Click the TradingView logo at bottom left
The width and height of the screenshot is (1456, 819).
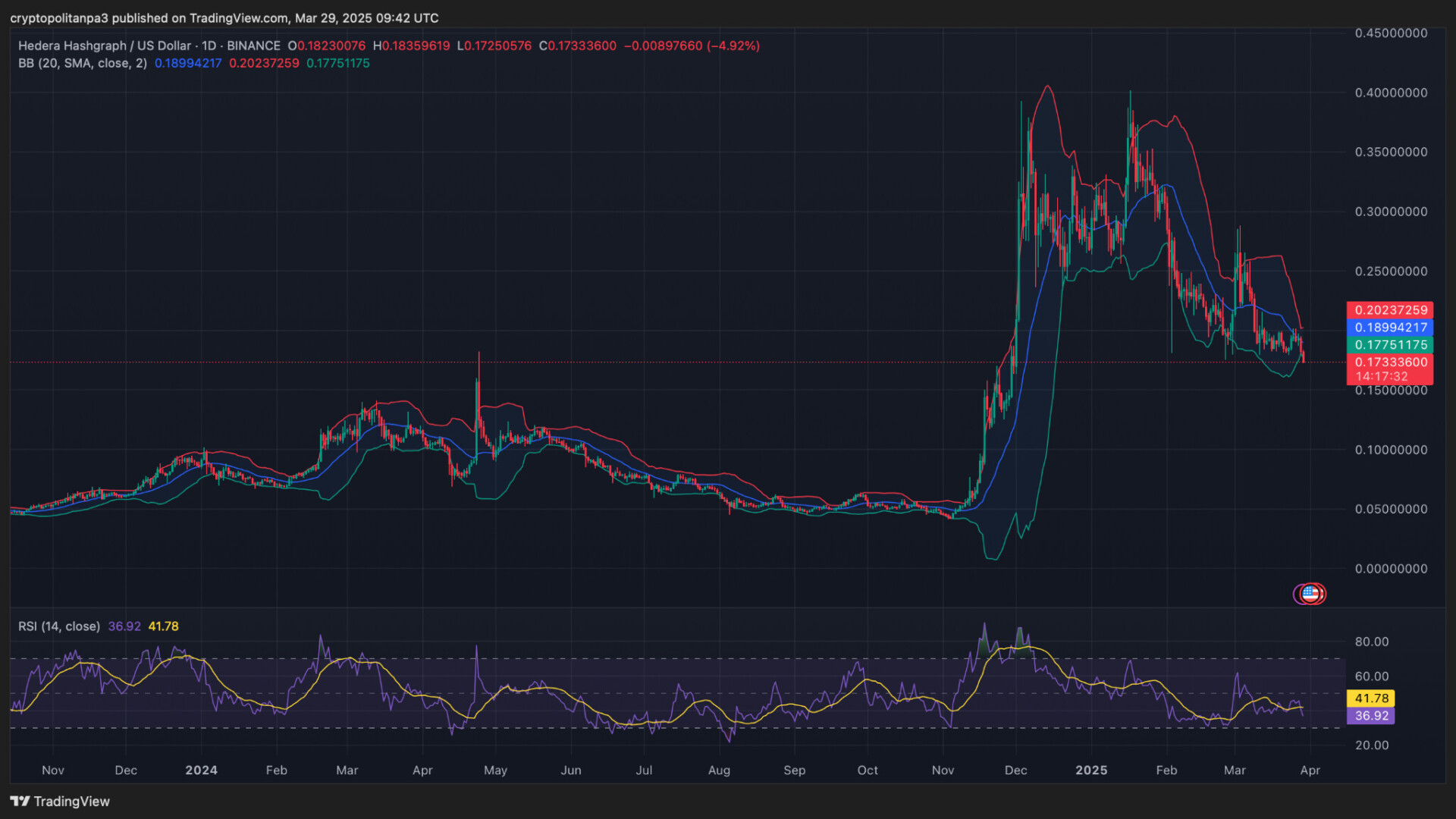pyautogui.click(x=60, y=801)
